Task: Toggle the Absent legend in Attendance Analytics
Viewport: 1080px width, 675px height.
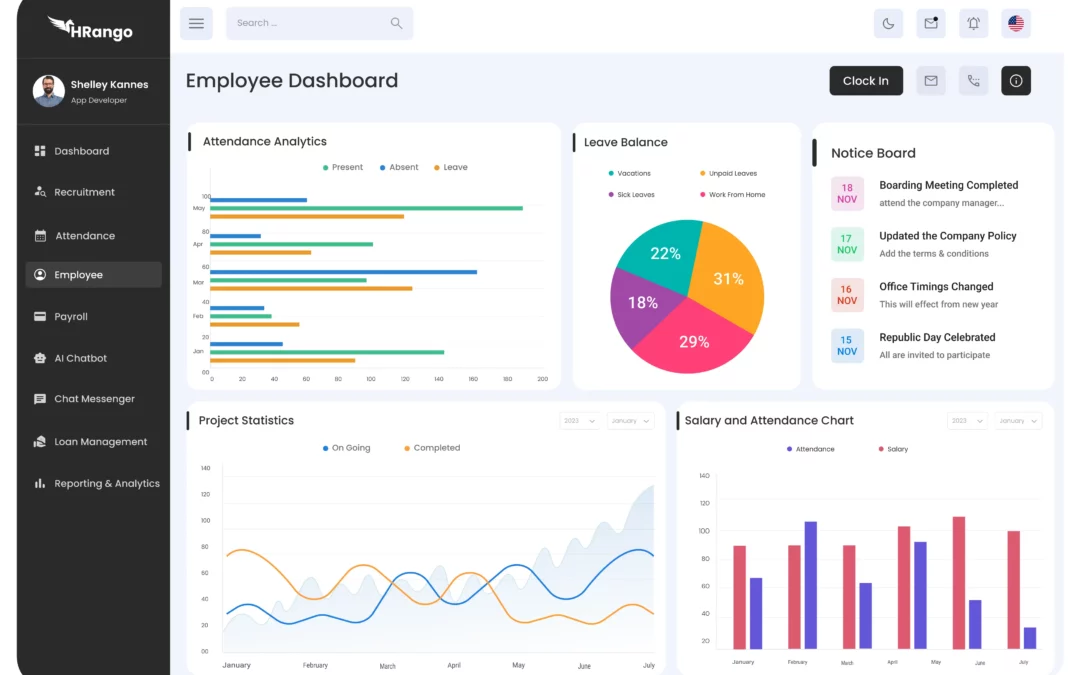Action: (x=399, y=167)
